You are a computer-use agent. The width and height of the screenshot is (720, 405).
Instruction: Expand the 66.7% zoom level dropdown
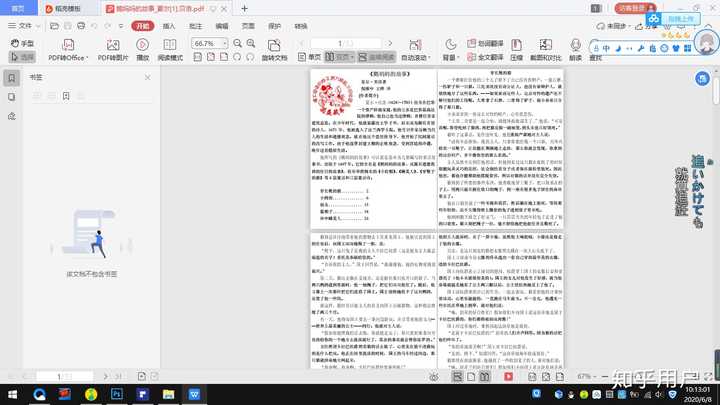225,44
